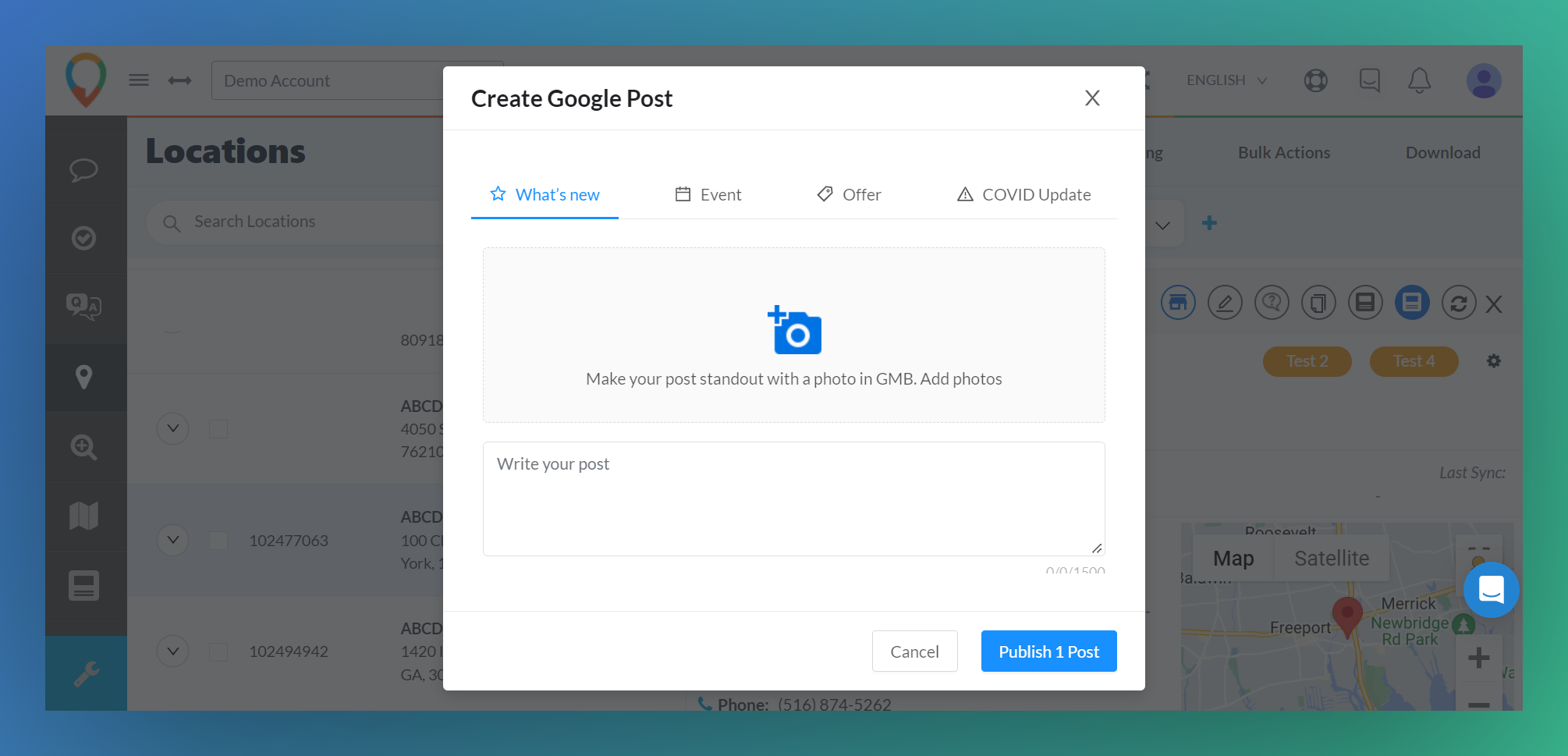Screen dimensions: 1568x756
Task: Click the question bubble icon in location toolbar
Action: pos(1272,302)
